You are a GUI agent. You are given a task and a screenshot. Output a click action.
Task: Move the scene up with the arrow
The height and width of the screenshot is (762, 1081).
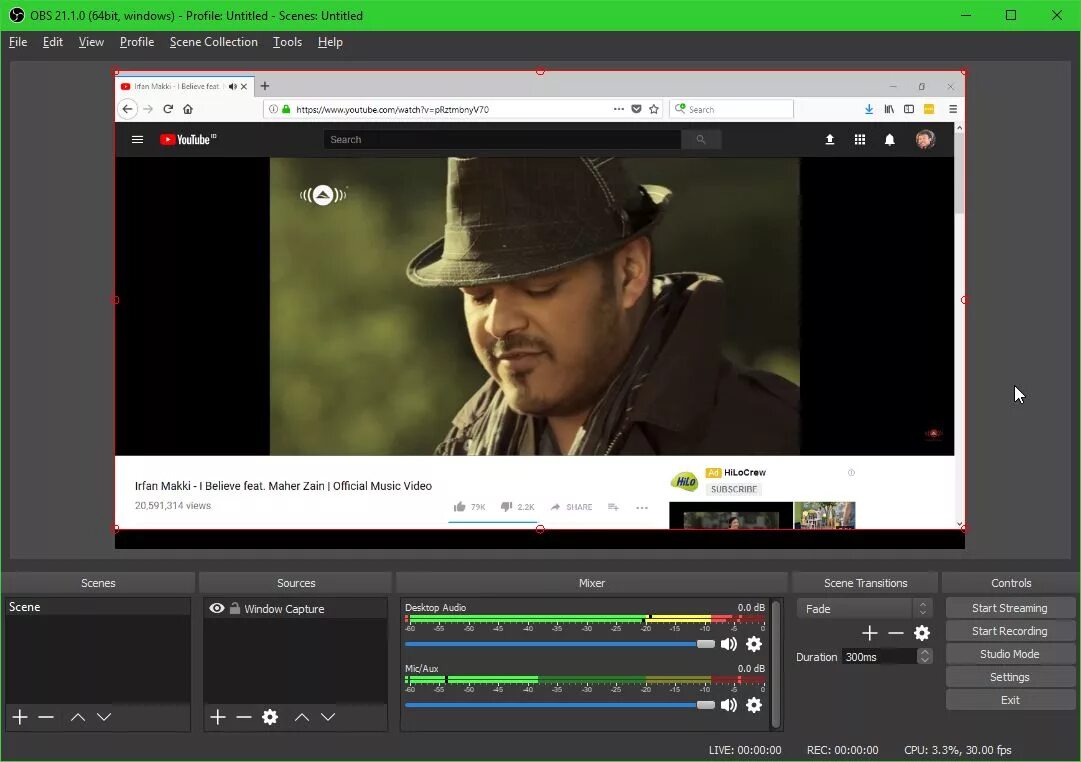tap(78, 717)
